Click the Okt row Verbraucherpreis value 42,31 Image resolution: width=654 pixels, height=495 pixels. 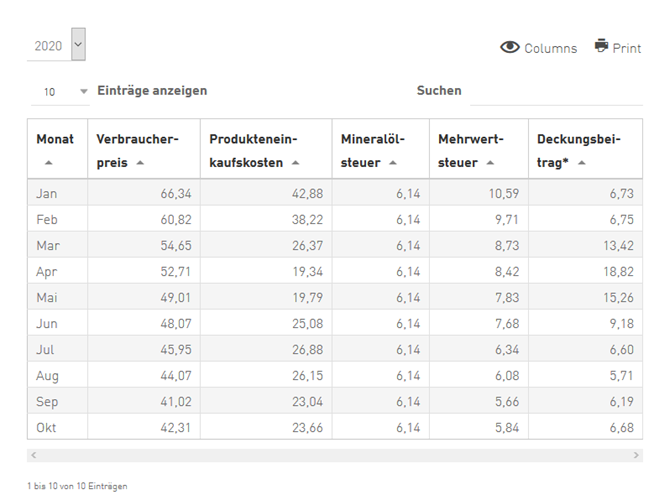click(x=176, y=428)
